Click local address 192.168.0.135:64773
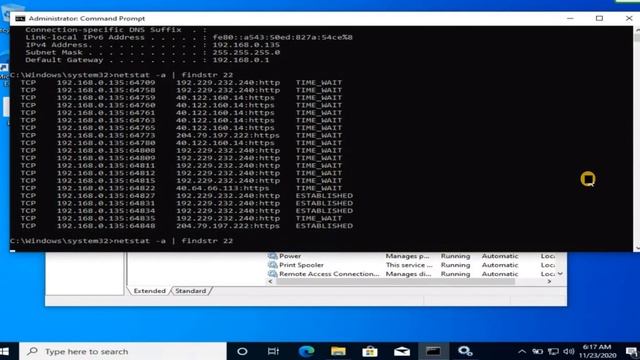 click(106, 135)
